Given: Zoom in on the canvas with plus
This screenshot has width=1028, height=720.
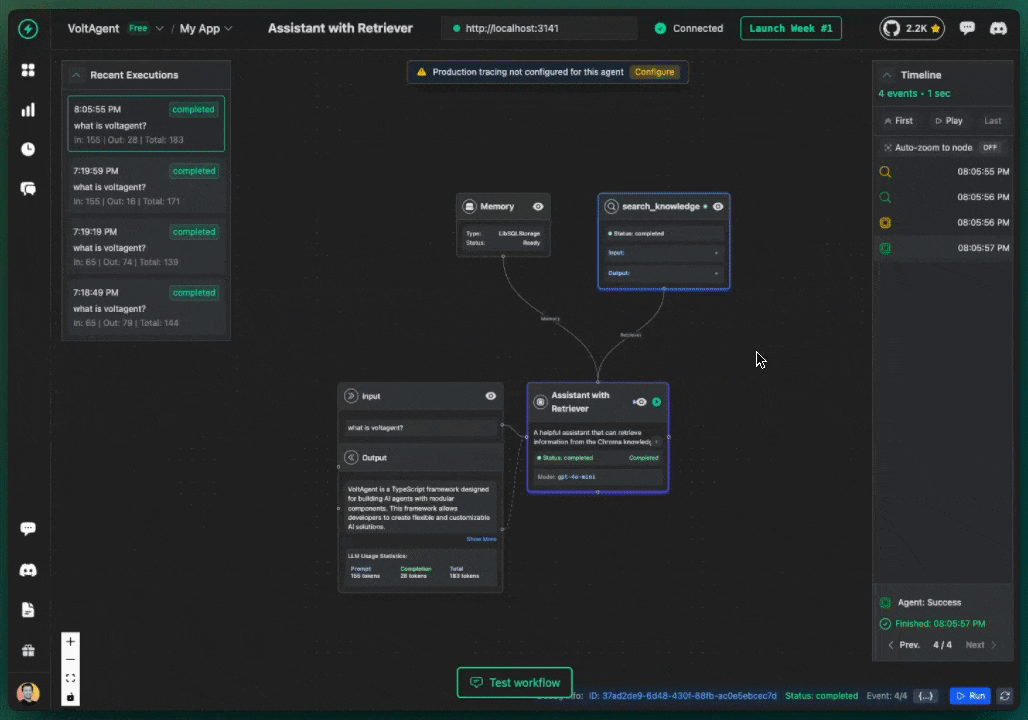Looking at the screenshot, I should coord(70,641).
